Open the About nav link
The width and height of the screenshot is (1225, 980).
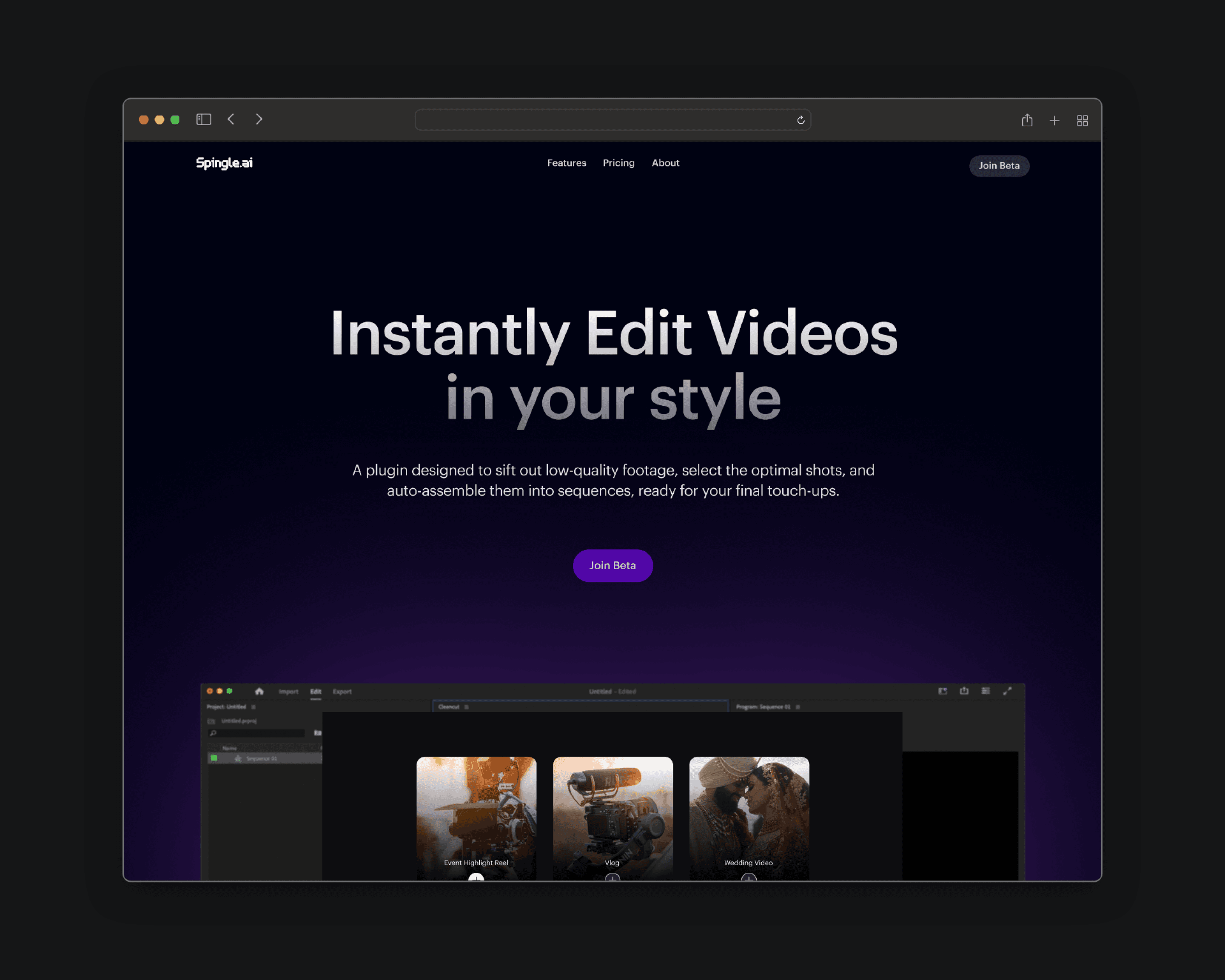[665, 163]
